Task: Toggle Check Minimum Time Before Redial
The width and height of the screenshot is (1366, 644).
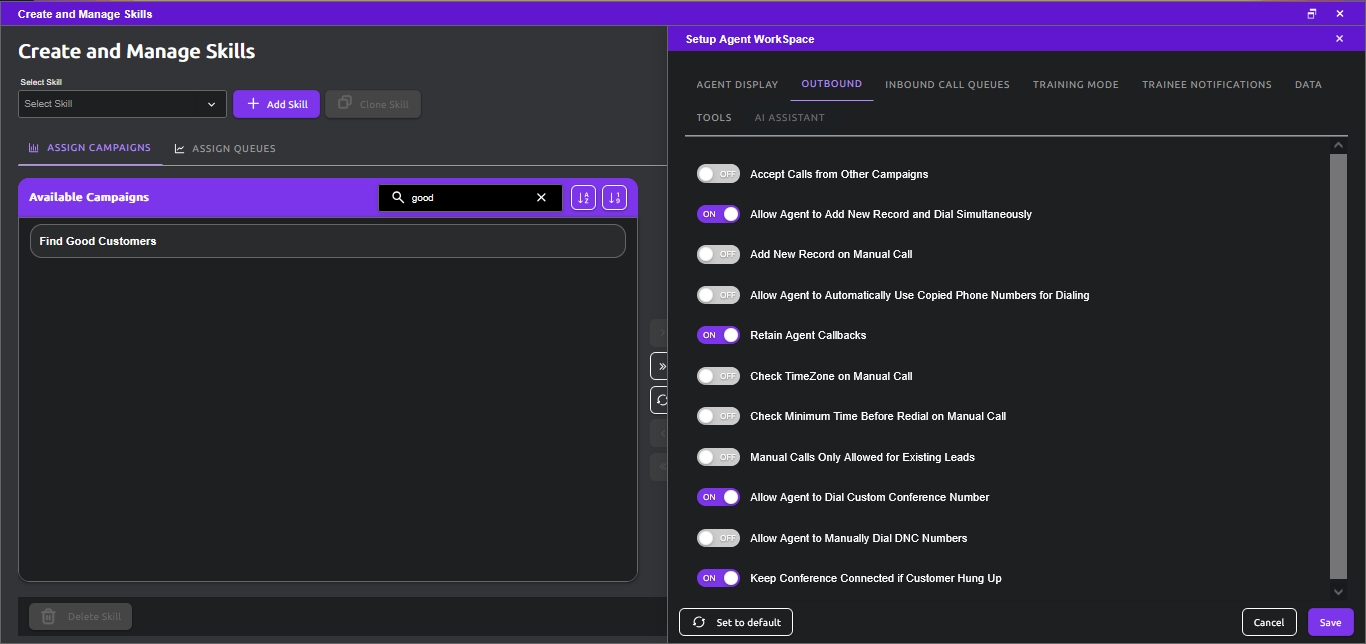Action: coord(718,416)
